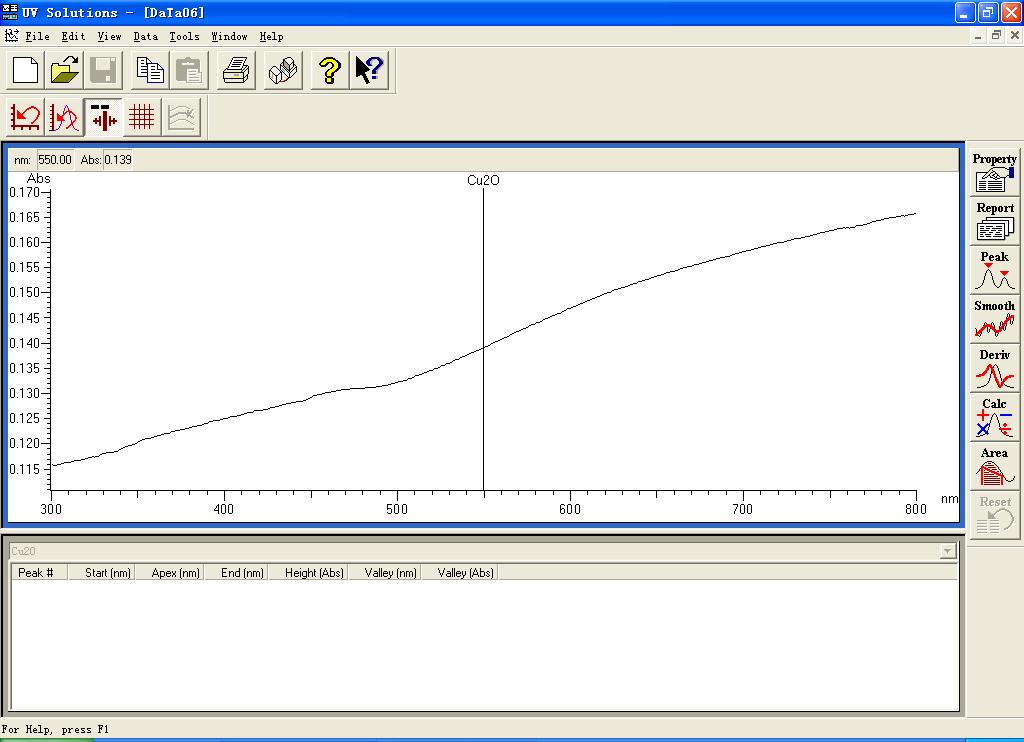Click the Height (Abs) column header
The height and width of the screenshot is (742, 1024).
click(308, 573)
